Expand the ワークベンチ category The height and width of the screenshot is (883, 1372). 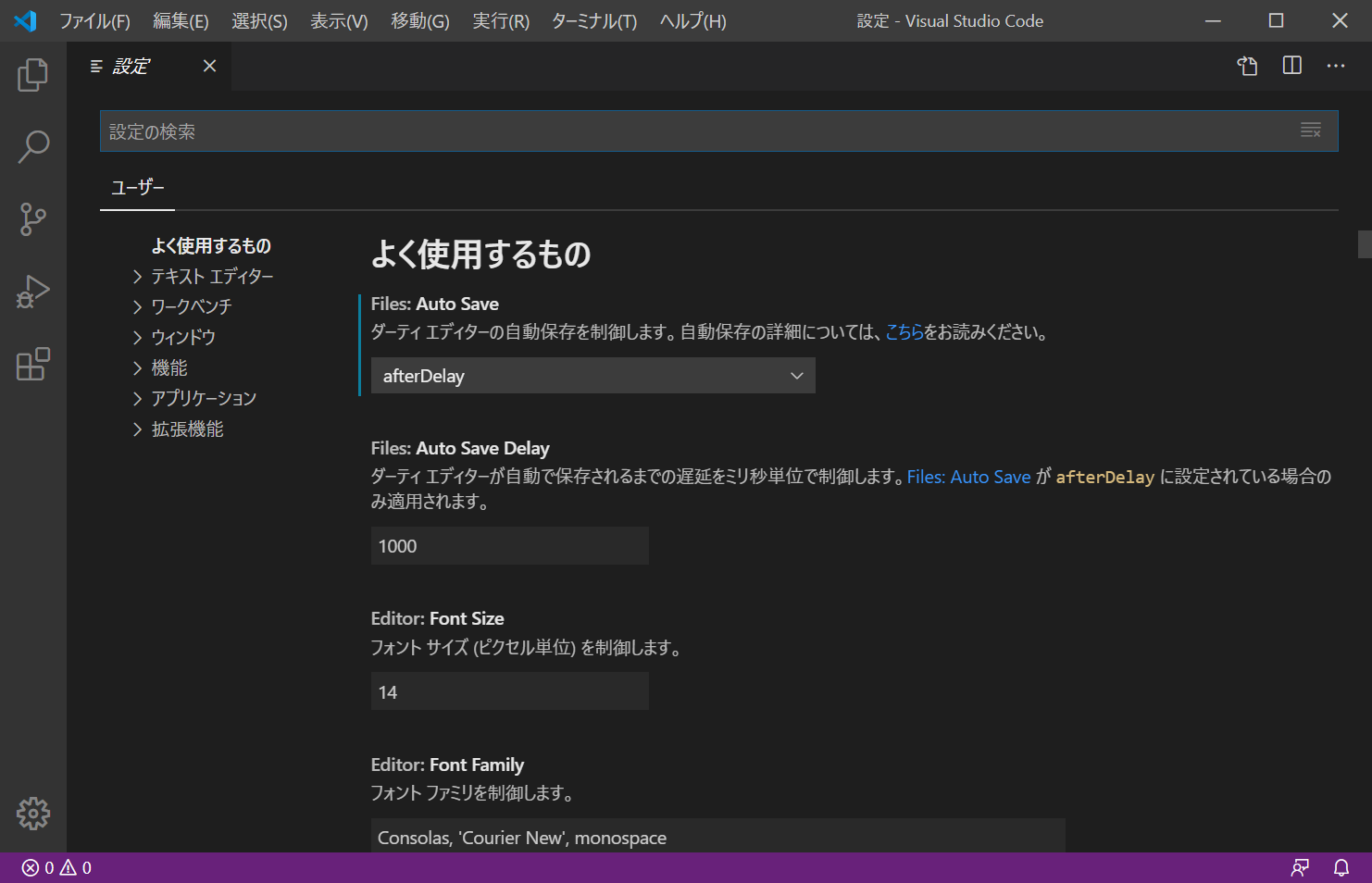tap(192, 306)
